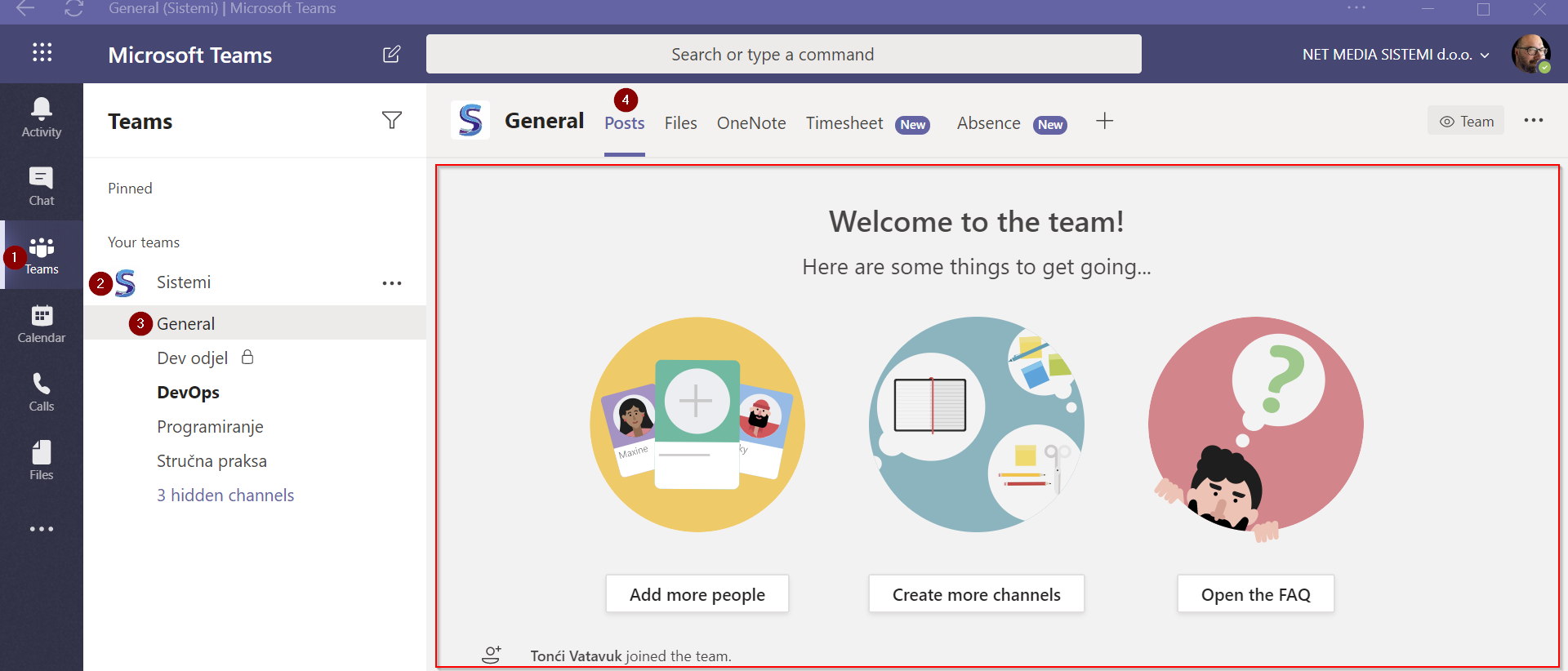
Task: Expand NET MEDIA SISTEMI d.o.o. organization dropdown
Action: [x=1396, y=55]
